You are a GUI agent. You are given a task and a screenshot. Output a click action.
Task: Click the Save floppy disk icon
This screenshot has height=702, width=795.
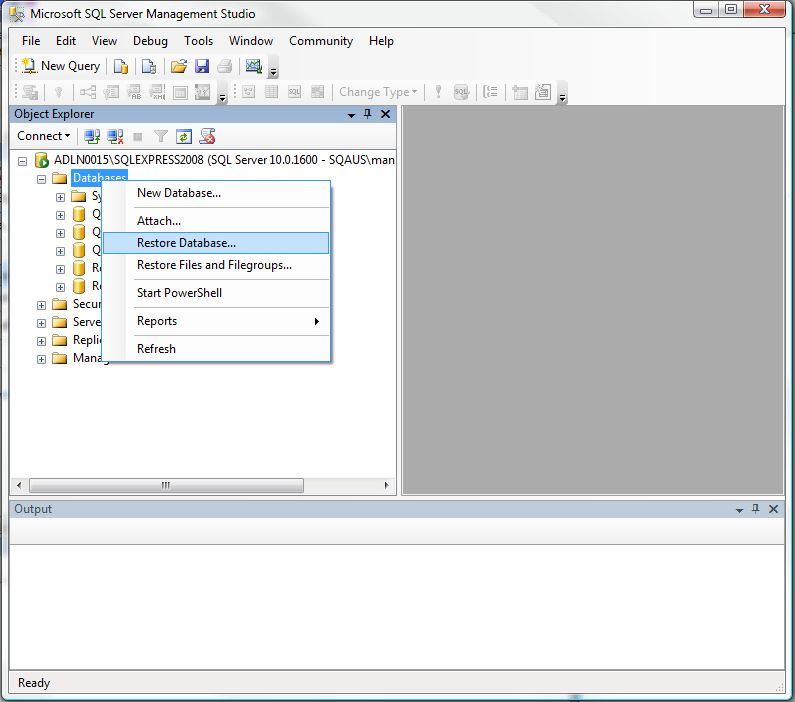(x=202, y=67)
